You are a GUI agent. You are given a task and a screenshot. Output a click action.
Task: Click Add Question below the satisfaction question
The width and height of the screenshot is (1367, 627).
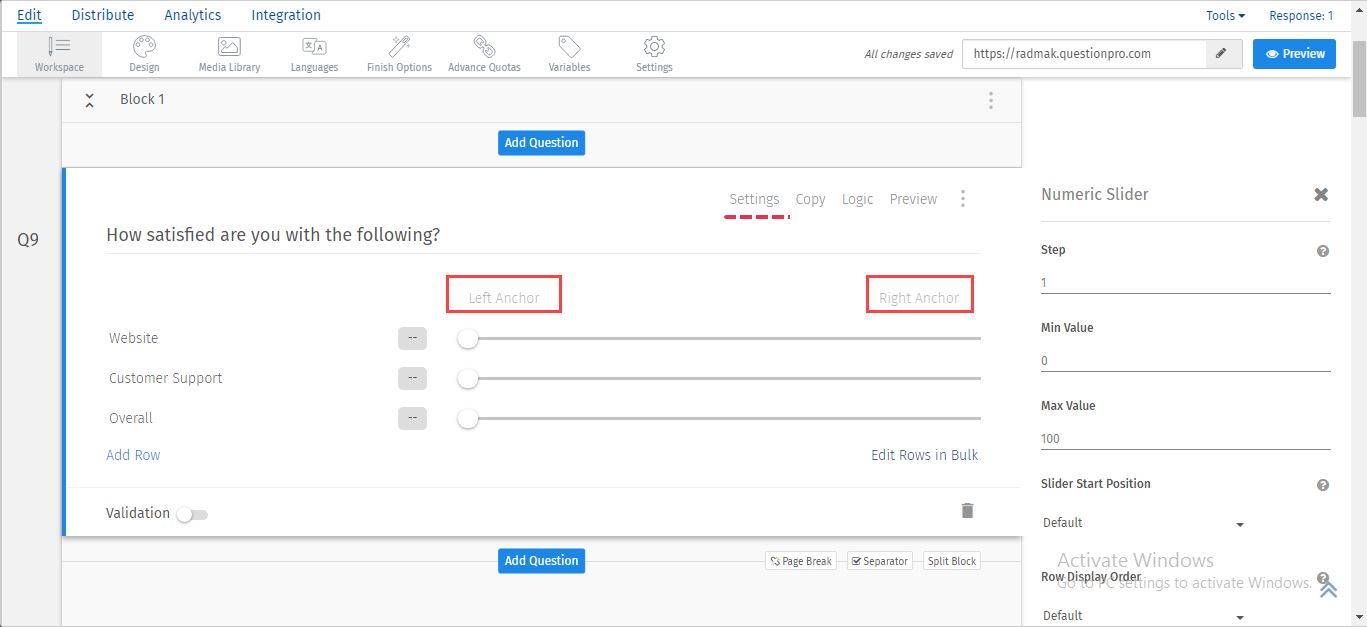[x=541, y=561]
